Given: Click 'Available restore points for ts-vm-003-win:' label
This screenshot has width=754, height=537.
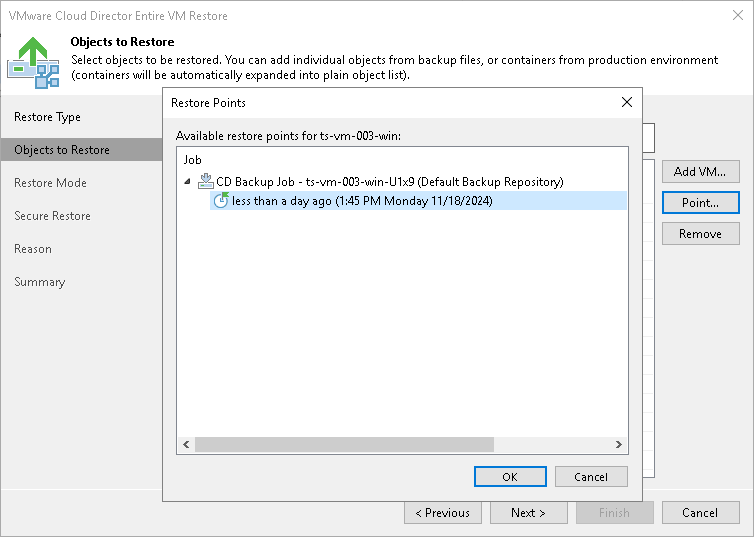Looking at the screenshot, I should [289, 136].
